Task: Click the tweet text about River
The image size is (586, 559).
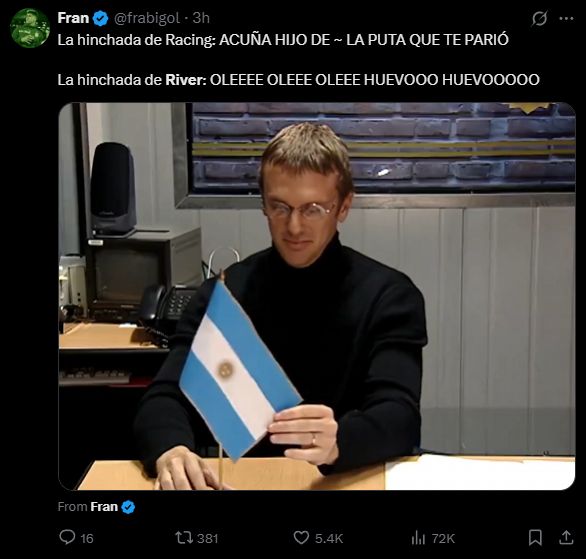Action: [299, 80]
